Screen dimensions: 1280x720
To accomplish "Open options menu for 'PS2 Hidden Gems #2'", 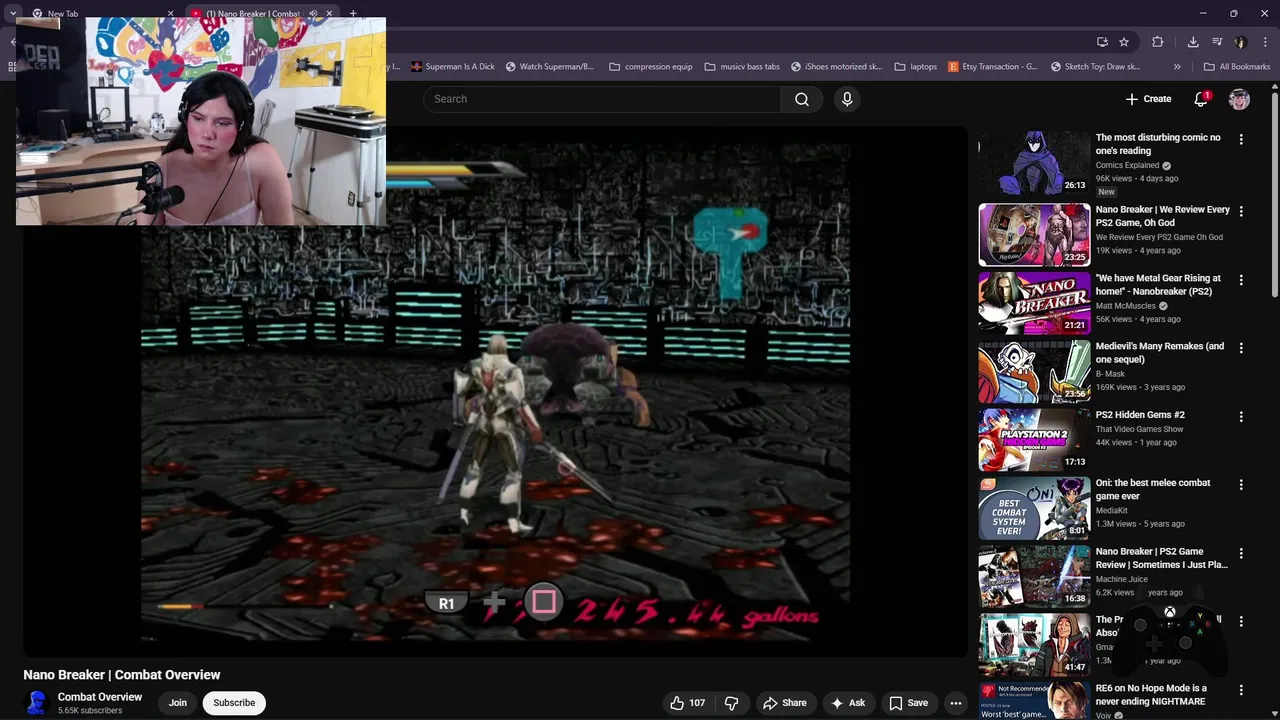I will click(1241, 416).
